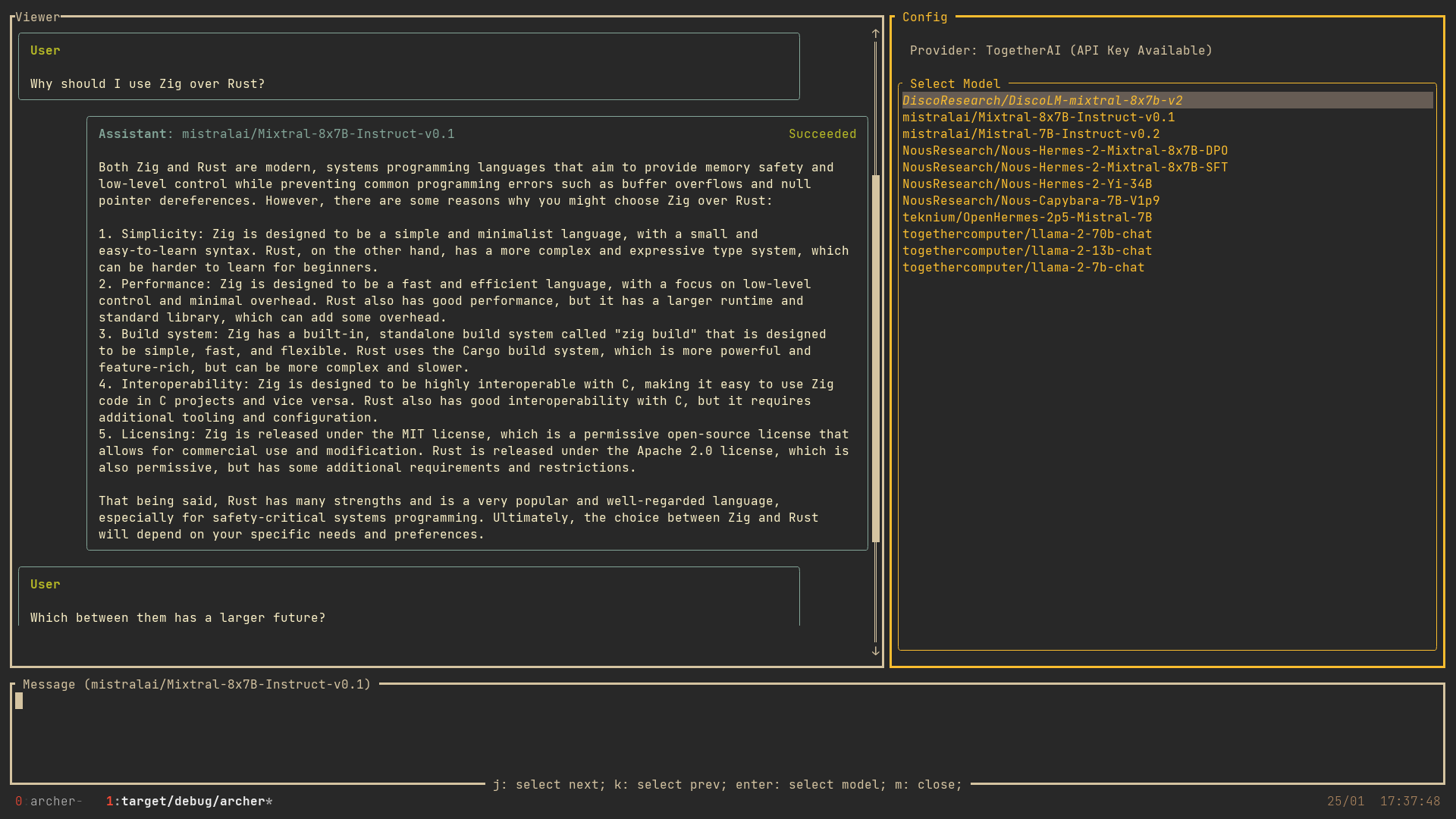Click the 25/01 date in status bar
This screenshot has width=1456, height=819.
[x=1345, y=801]
